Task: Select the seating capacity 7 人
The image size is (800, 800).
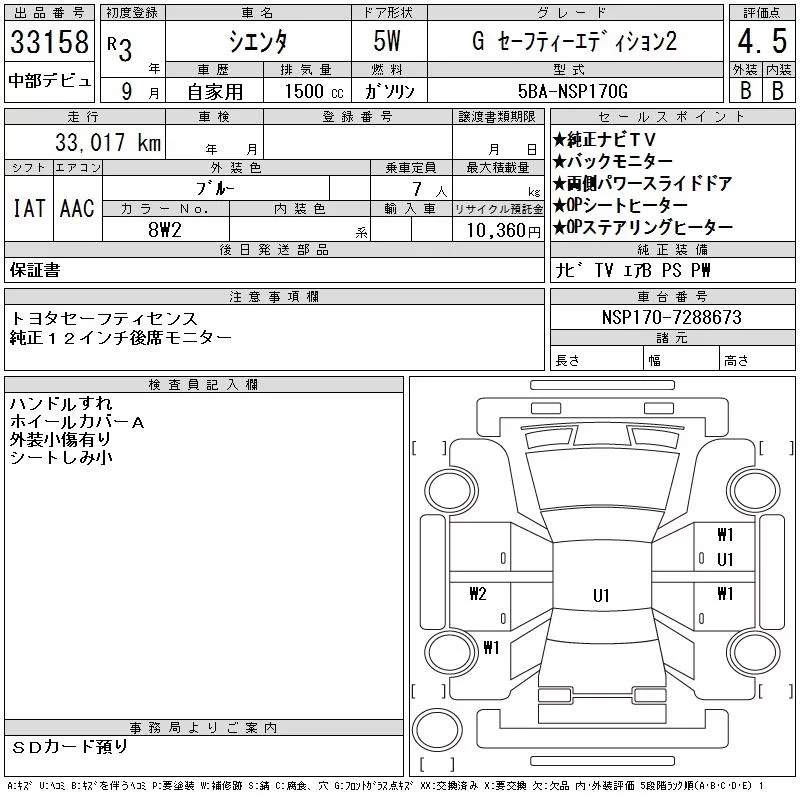Action: tap(430, 189)
